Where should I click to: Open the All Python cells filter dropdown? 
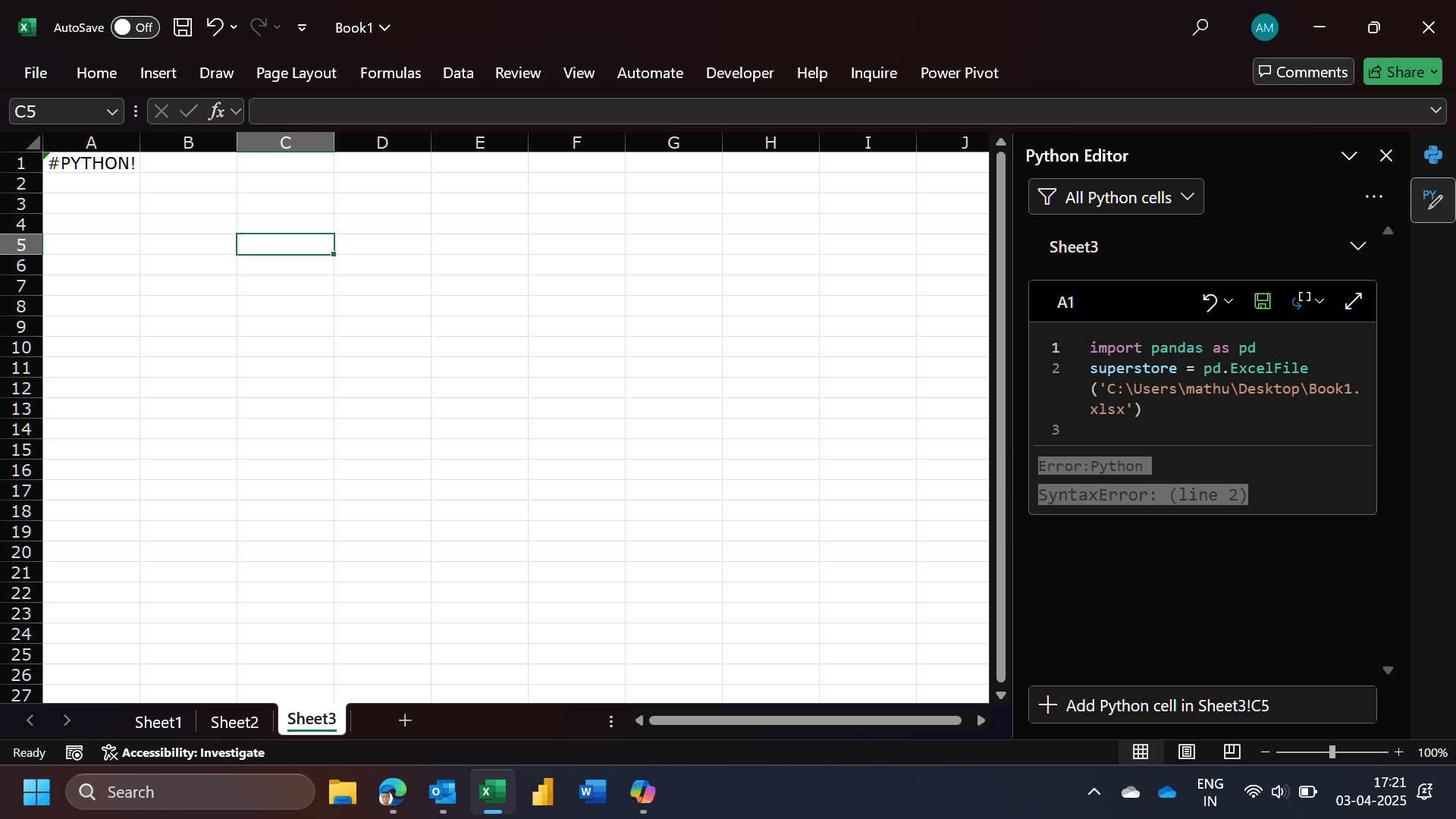tap(1116, 196)
